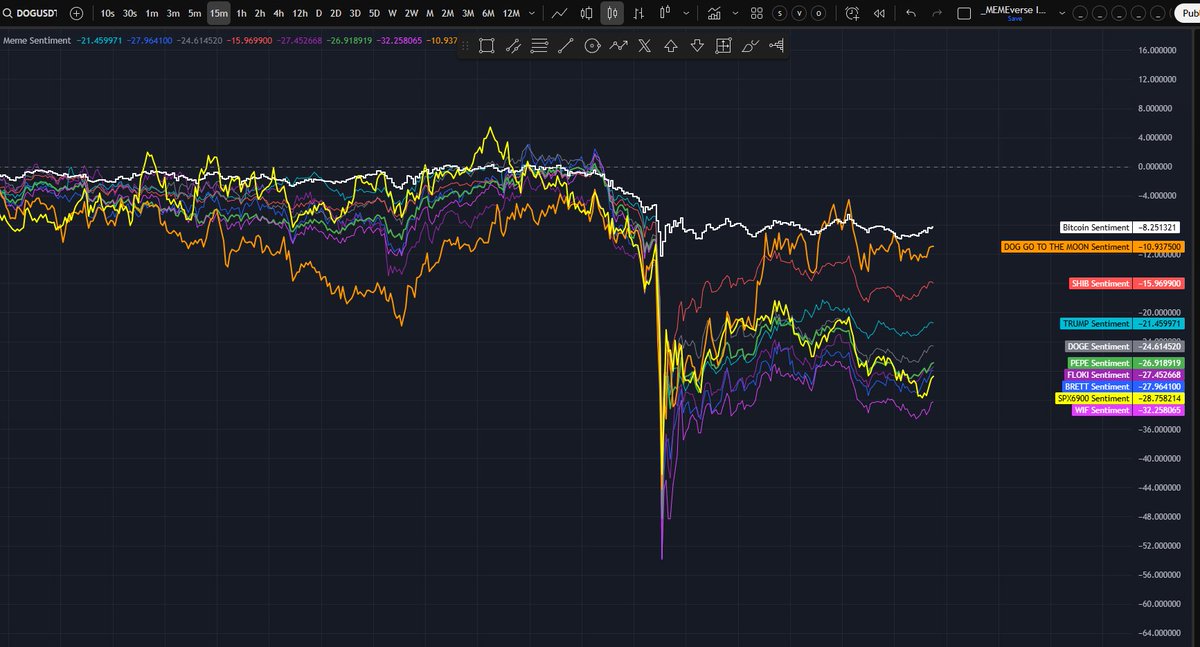Click the FLOKI Sentiment label

pyautogui.click(x=1098, y=375)
